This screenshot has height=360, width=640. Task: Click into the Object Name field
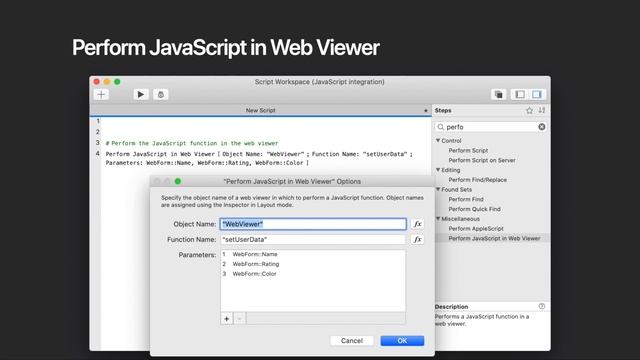(x=313, y=224)
